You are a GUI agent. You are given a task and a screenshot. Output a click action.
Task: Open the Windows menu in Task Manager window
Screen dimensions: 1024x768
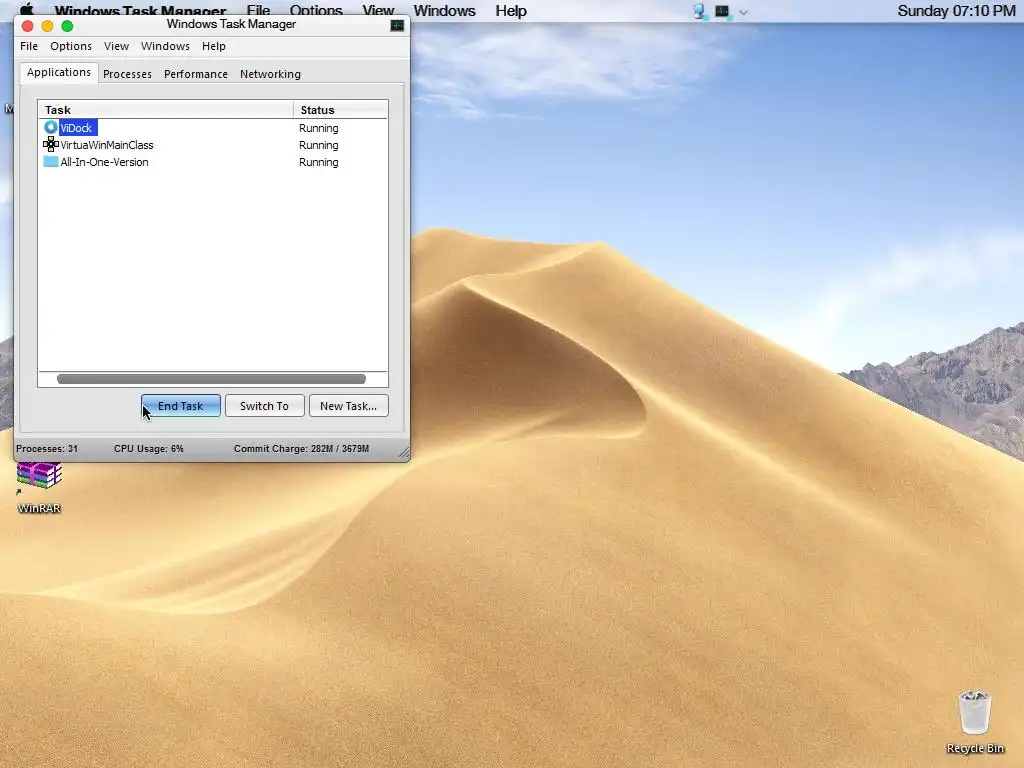click(165, 46)
